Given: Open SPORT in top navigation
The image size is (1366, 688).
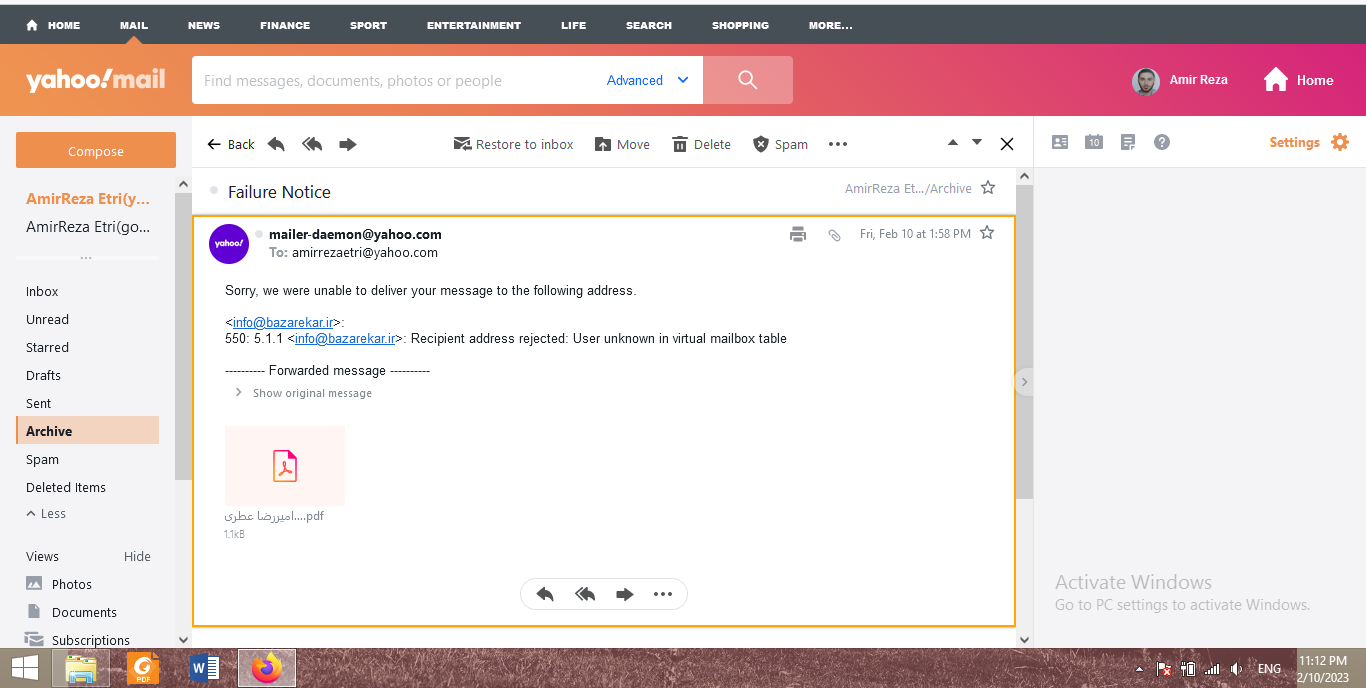Looking at the screenshot, I should pos(368,25).
